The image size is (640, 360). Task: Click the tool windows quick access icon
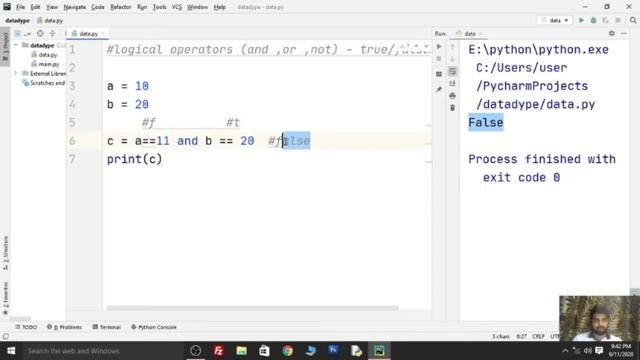pyautogui.click(x=6, y=336)
